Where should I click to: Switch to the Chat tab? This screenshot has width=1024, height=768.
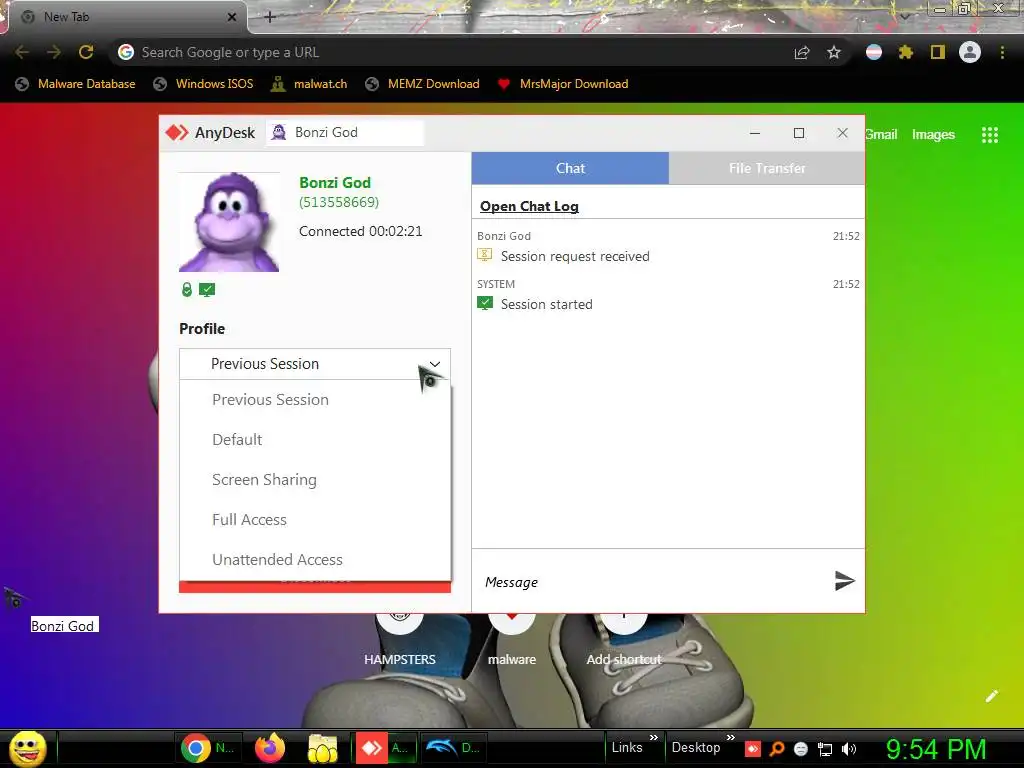(x=570, y=168)
